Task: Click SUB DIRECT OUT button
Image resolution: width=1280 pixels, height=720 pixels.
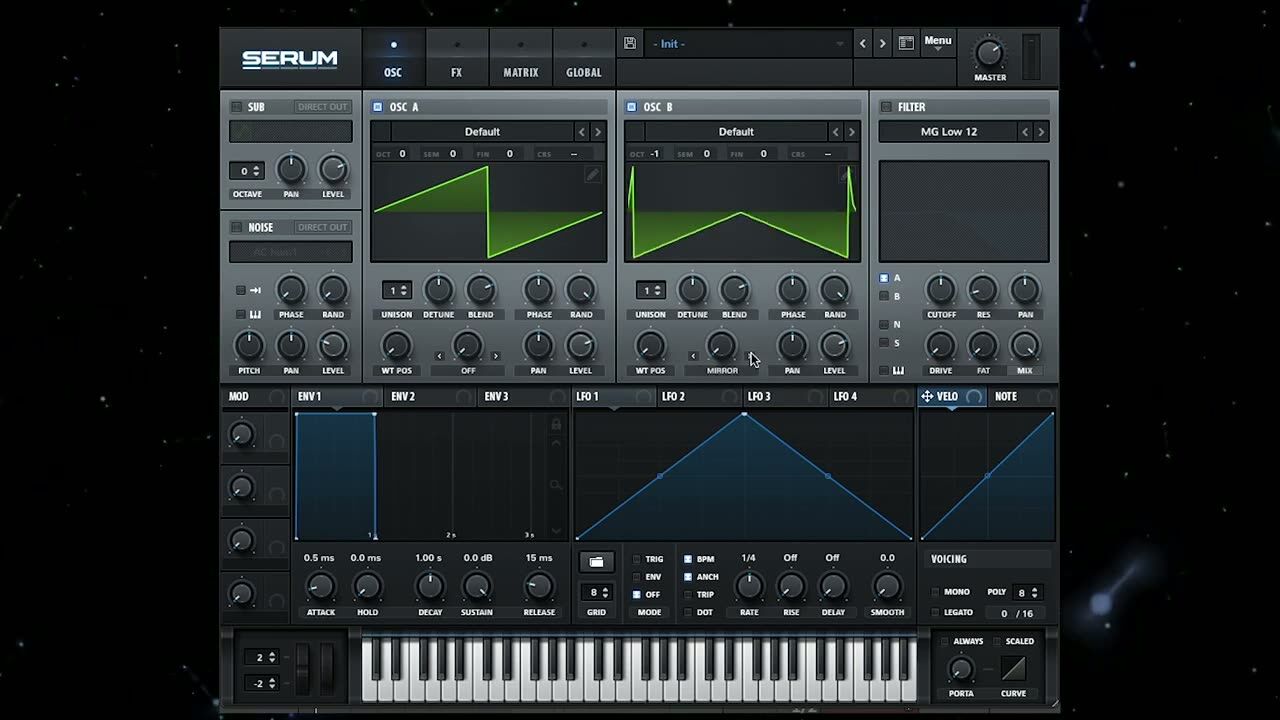Action: click(x=323, y=107)
